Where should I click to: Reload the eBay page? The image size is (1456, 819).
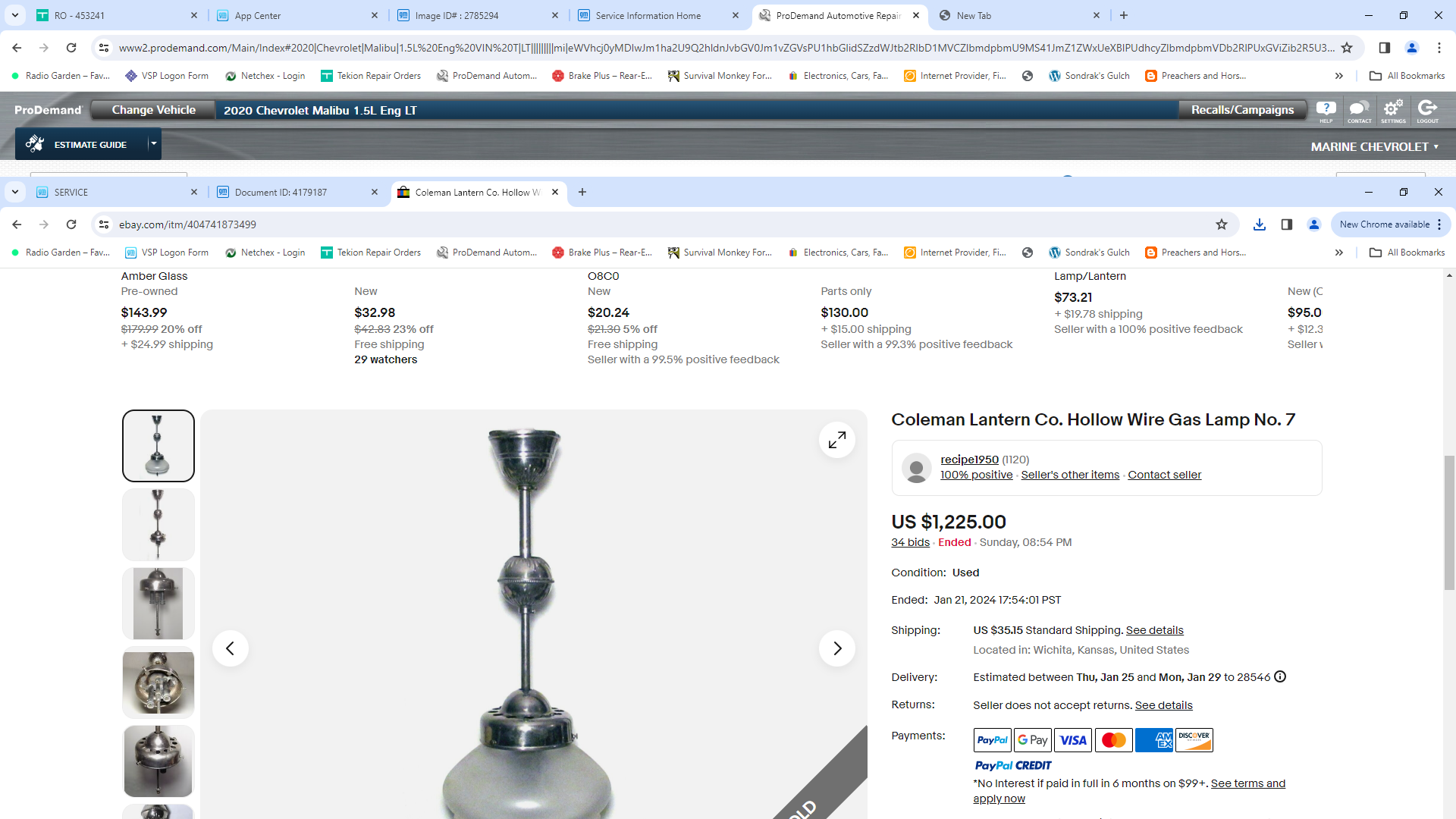(71, 224)
